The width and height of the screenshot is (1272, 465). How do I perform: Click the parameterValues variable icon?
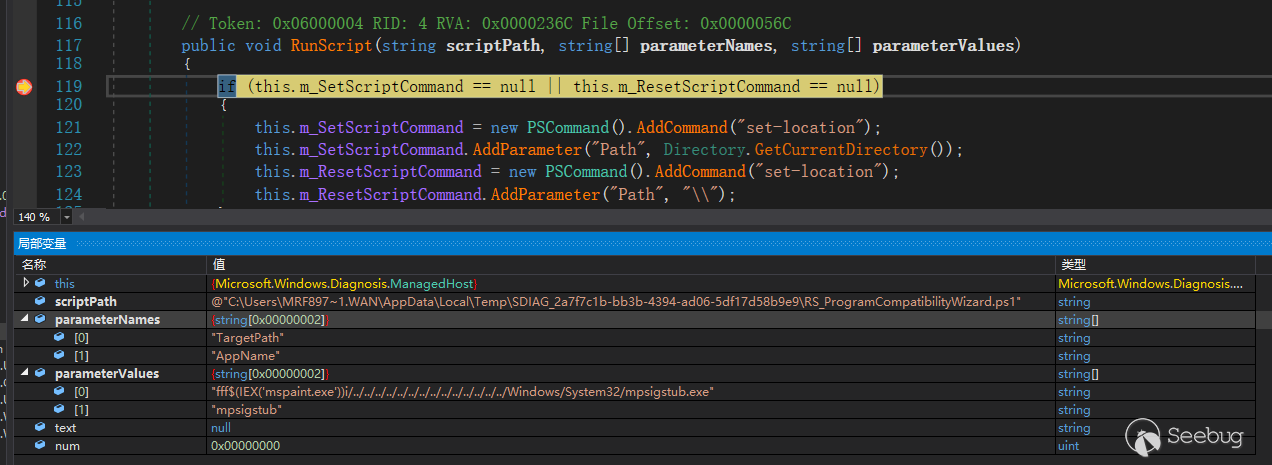point(40,374)
